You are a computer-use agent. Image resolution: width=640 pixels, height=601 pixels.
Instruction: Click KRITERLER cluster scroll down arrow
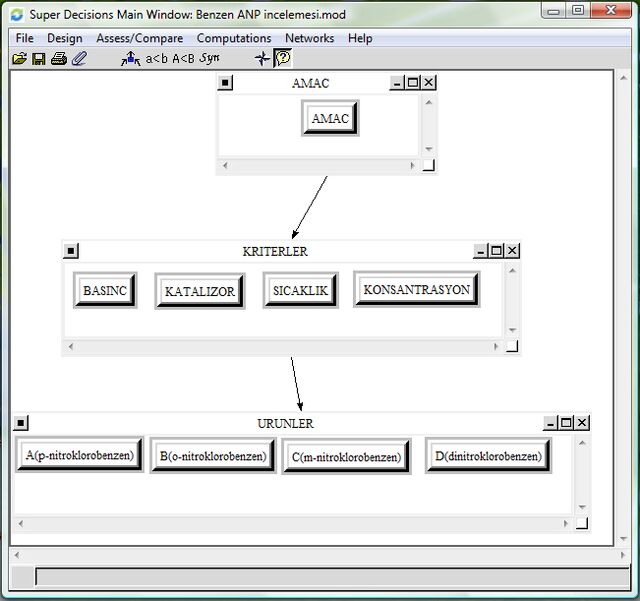[512, 330]
